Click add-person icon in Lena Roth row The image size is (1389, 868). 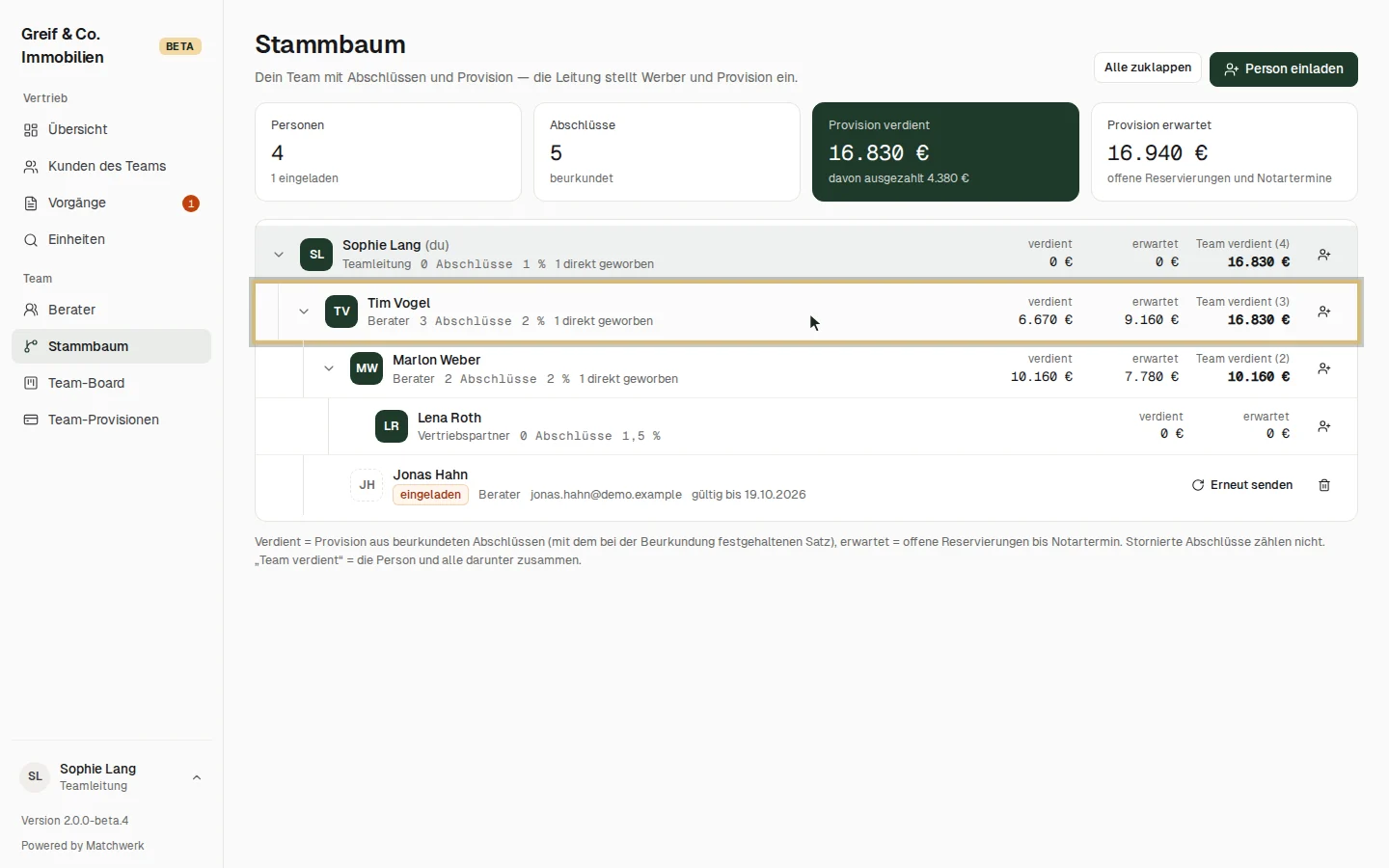tap(1324, 426)
